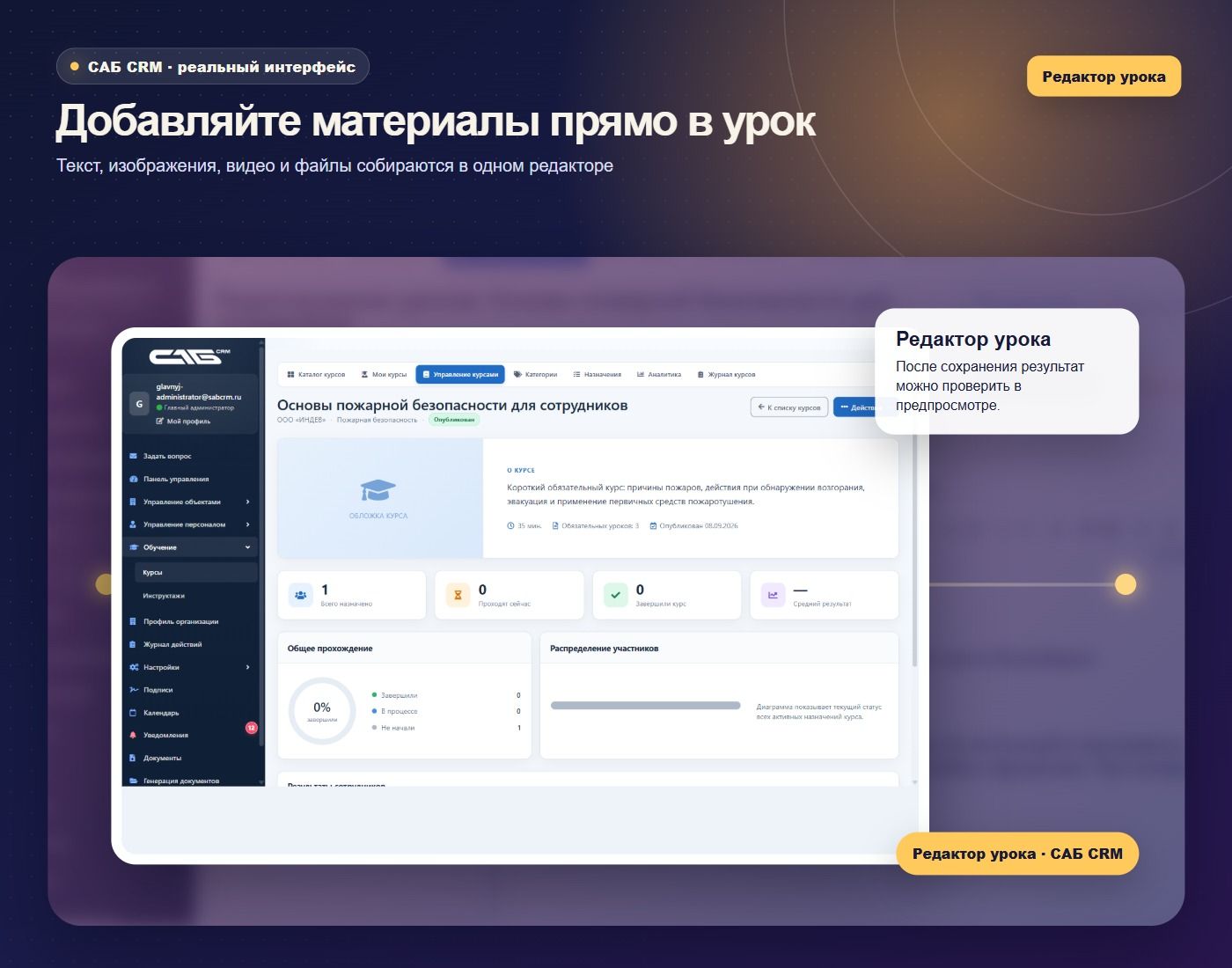Image resolution: width=1232 pixels, height=968 pixels.
Task: Open the Мои курсы tab
Action: [384, 374]
